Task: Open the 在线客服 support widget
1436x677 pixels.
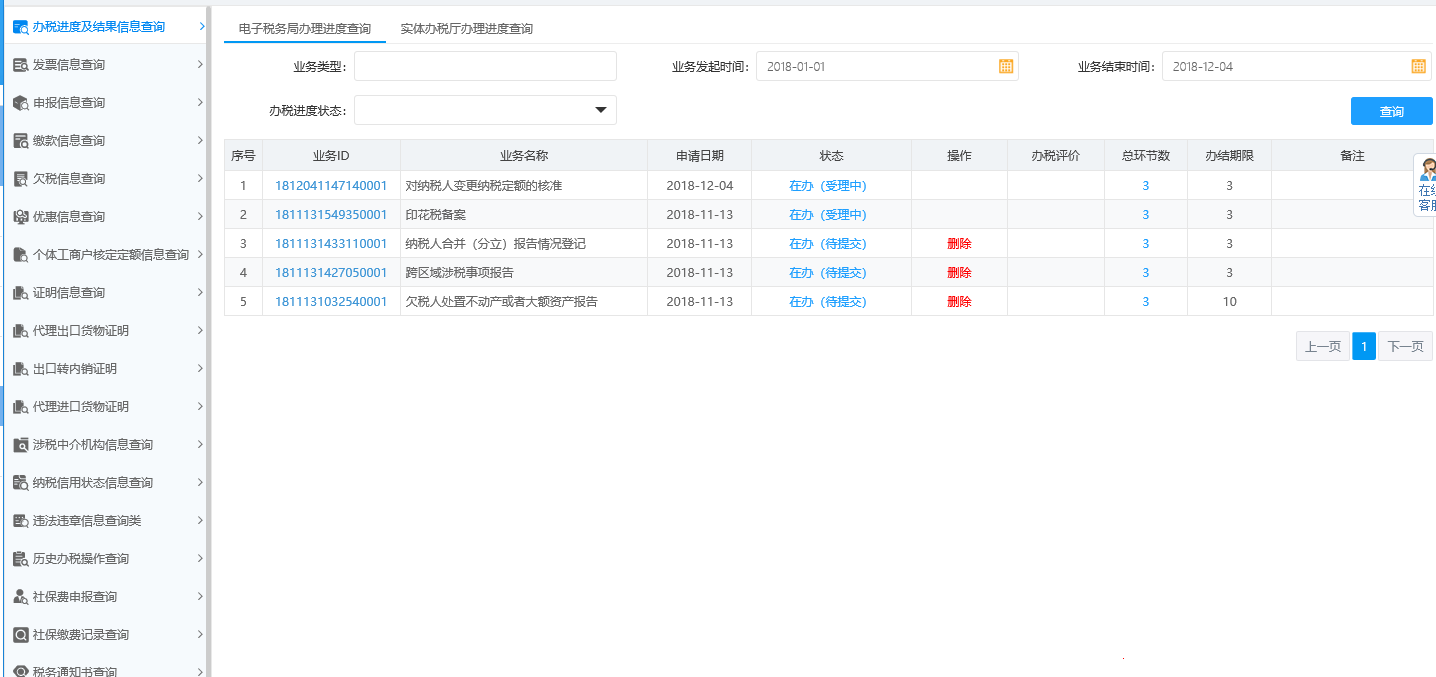Action: tap(1426, 185)
